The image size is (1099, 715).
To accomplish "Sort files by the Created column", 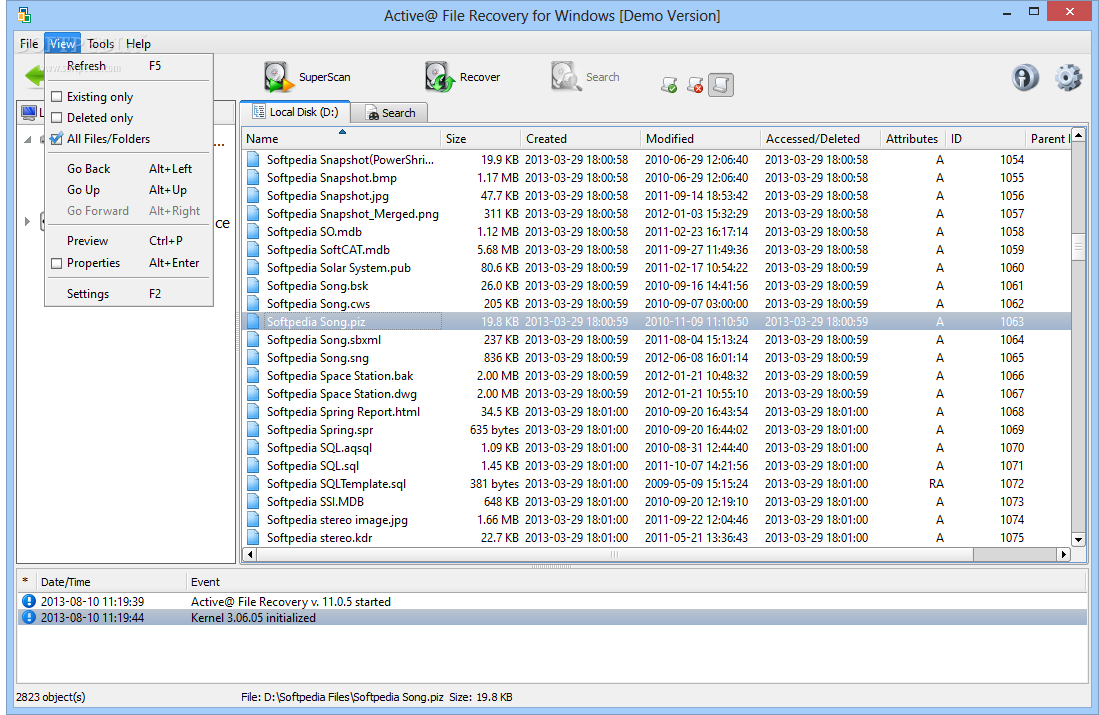I will coord(580,139).
